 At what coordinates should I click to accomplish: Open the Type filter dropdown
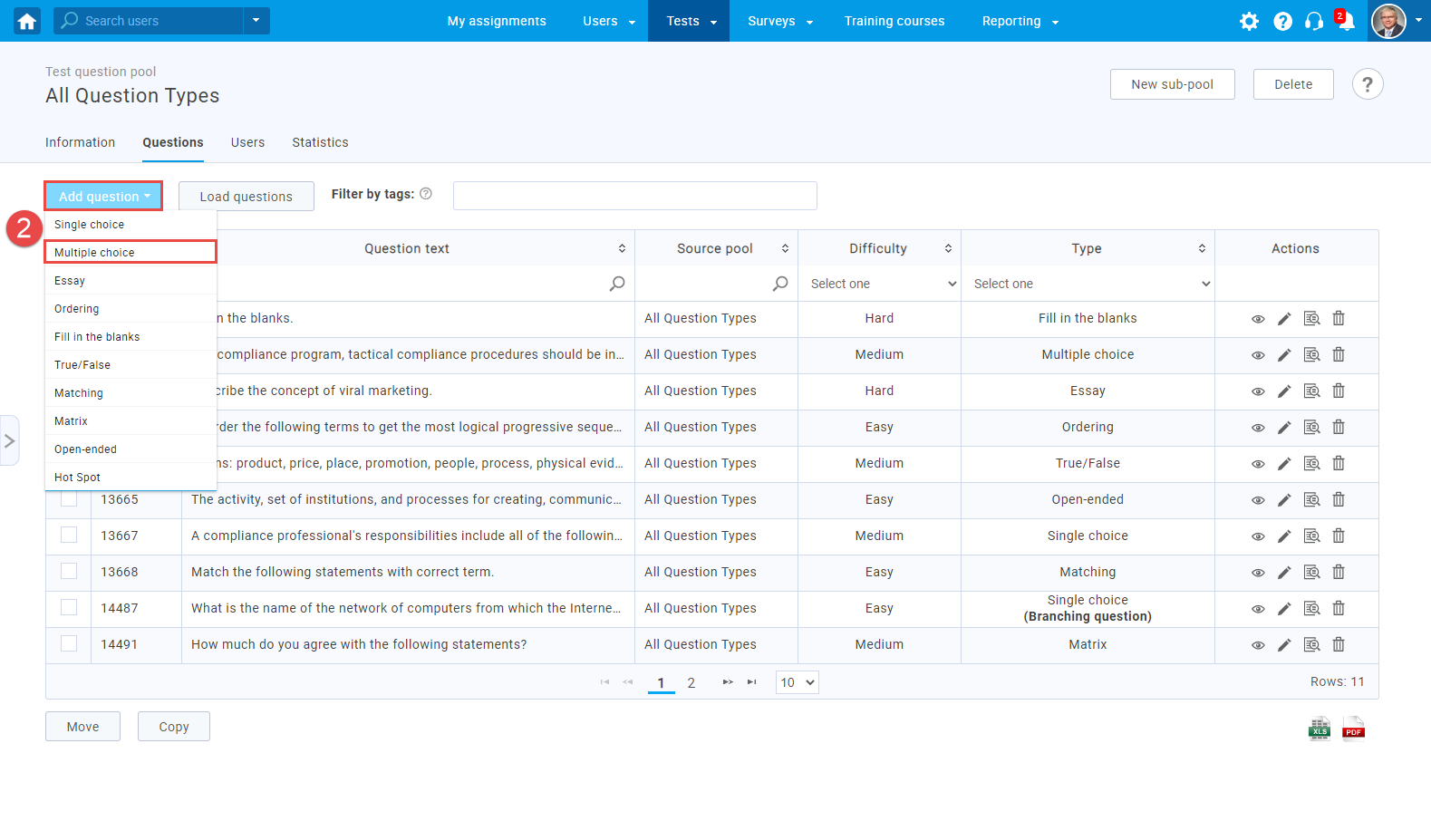point(1088,284)
